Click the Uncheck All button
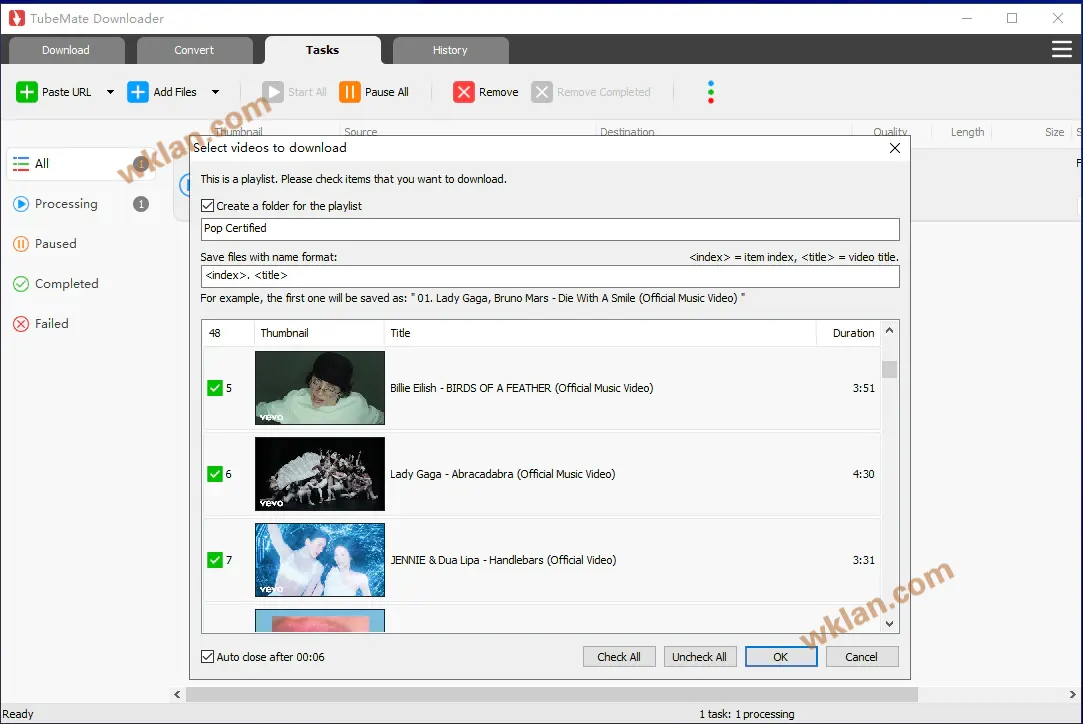This screenshot has height=724, width=1083. (699, 657)
